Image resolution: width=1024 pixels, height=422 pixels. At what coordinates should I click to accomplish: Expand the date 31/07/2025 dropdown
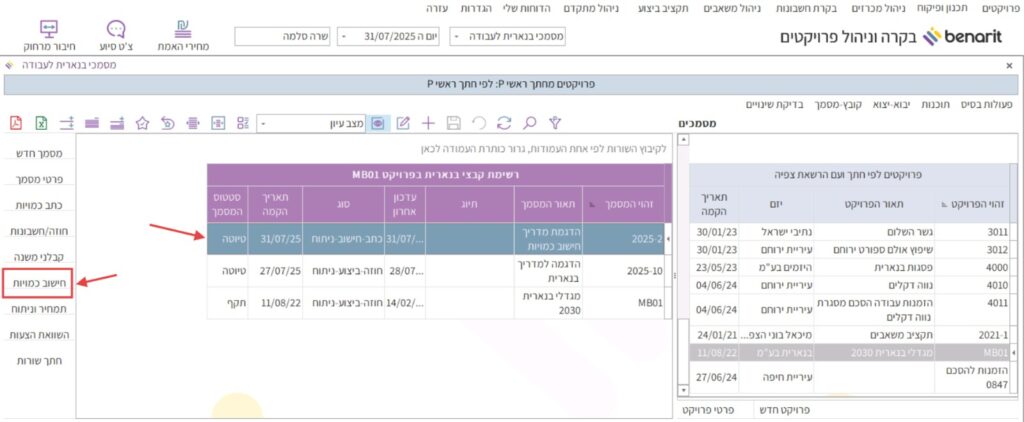[x=345, y=37]
